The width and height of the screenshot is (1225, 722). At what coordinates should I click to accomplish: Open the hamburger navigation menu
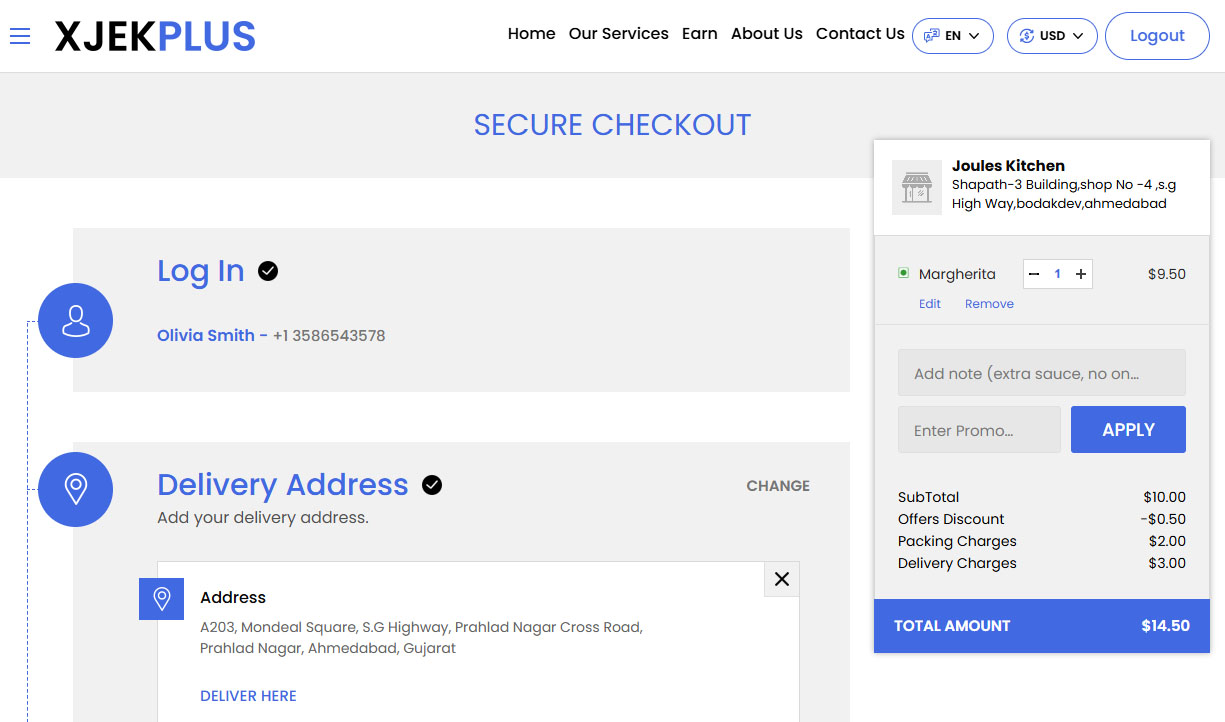click(x=19, y=36)
